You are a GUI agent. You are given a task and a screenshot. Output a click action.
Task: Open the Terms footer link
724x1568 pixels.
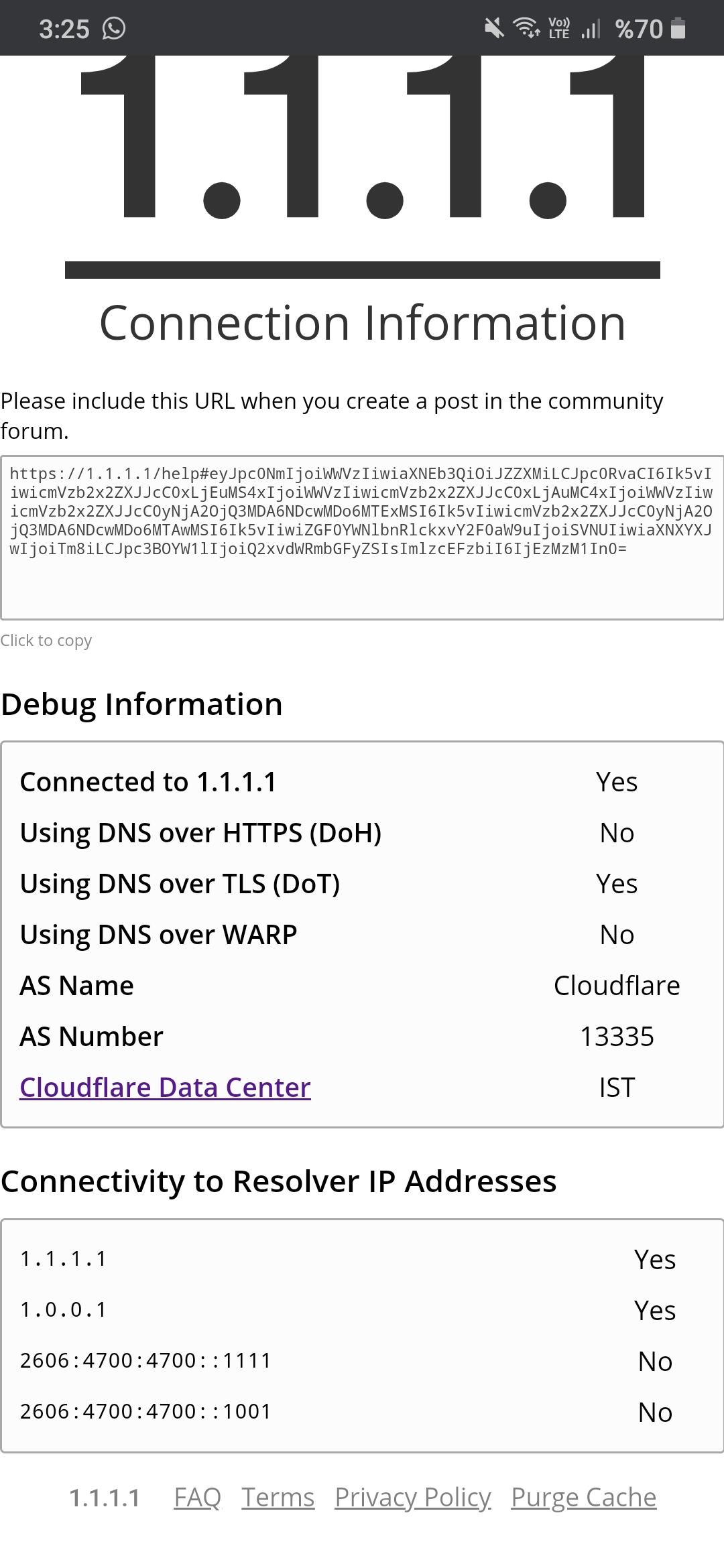point(278,1497)
